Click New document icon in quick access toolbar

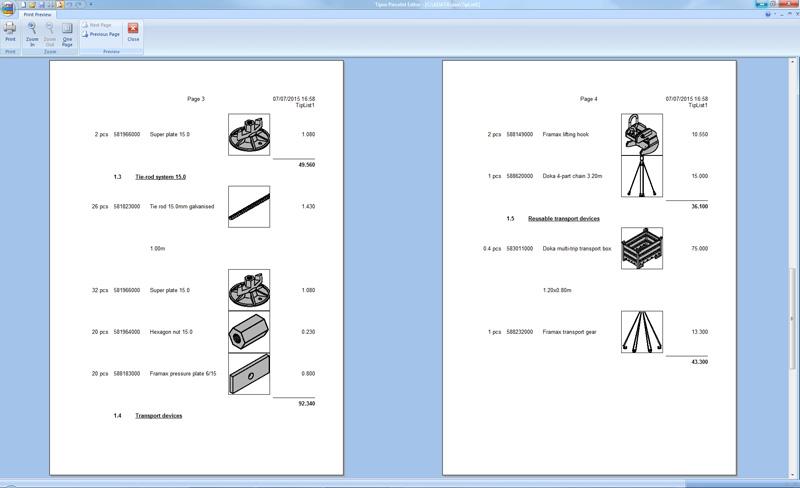(x=21, y=5)
